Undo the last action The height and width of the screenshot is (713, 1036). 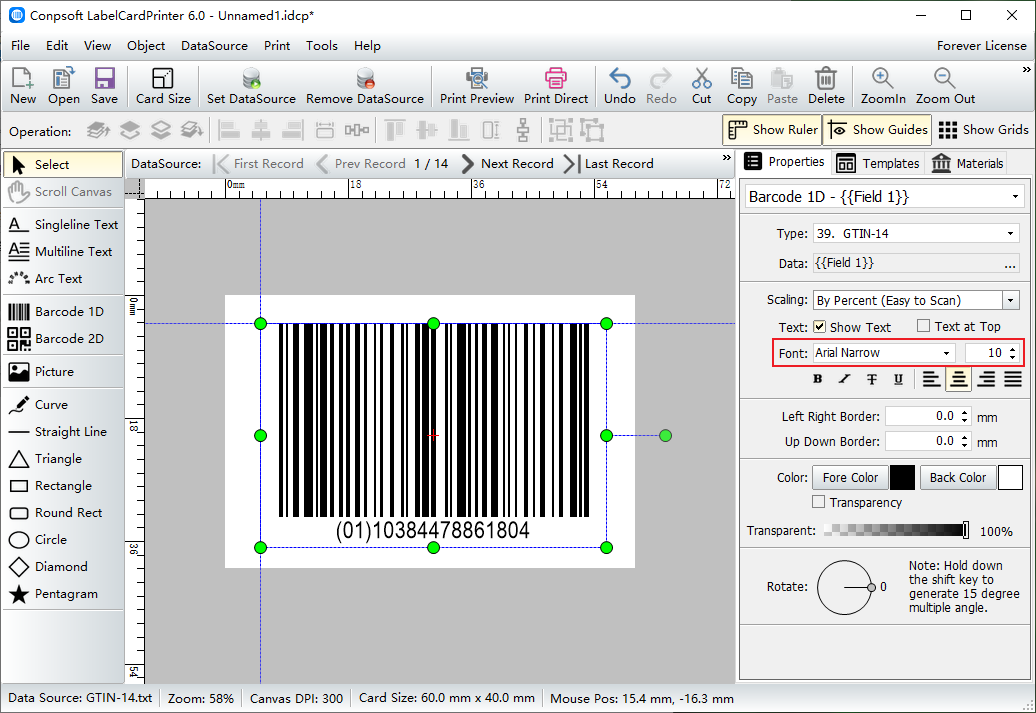click(620, 86)
